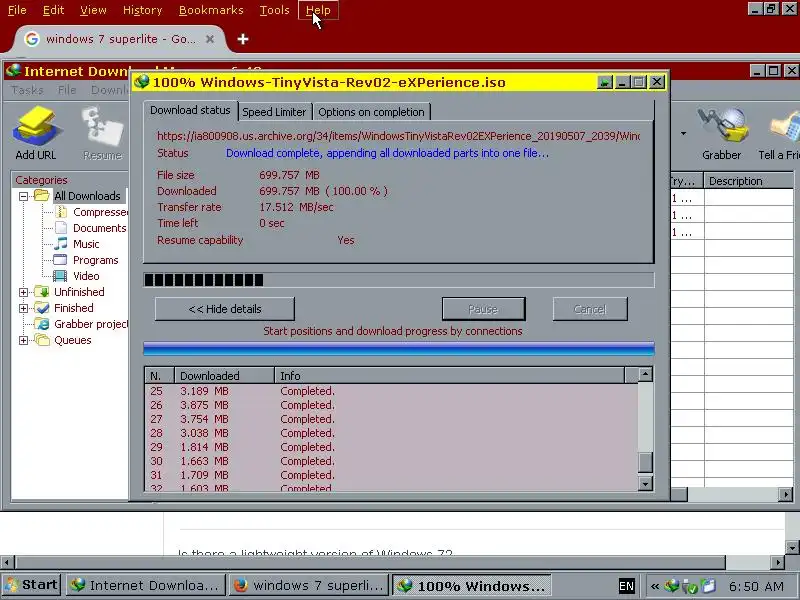Click the Hide details button

[224, 309]
